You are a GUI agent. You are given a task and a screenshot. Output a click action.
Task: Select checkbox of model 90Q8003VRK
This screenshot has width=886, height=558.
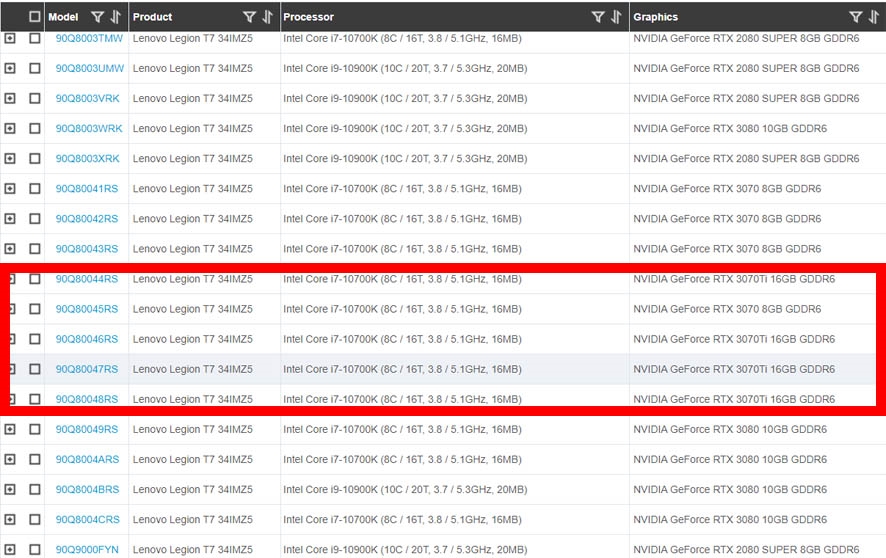[34, 98]
